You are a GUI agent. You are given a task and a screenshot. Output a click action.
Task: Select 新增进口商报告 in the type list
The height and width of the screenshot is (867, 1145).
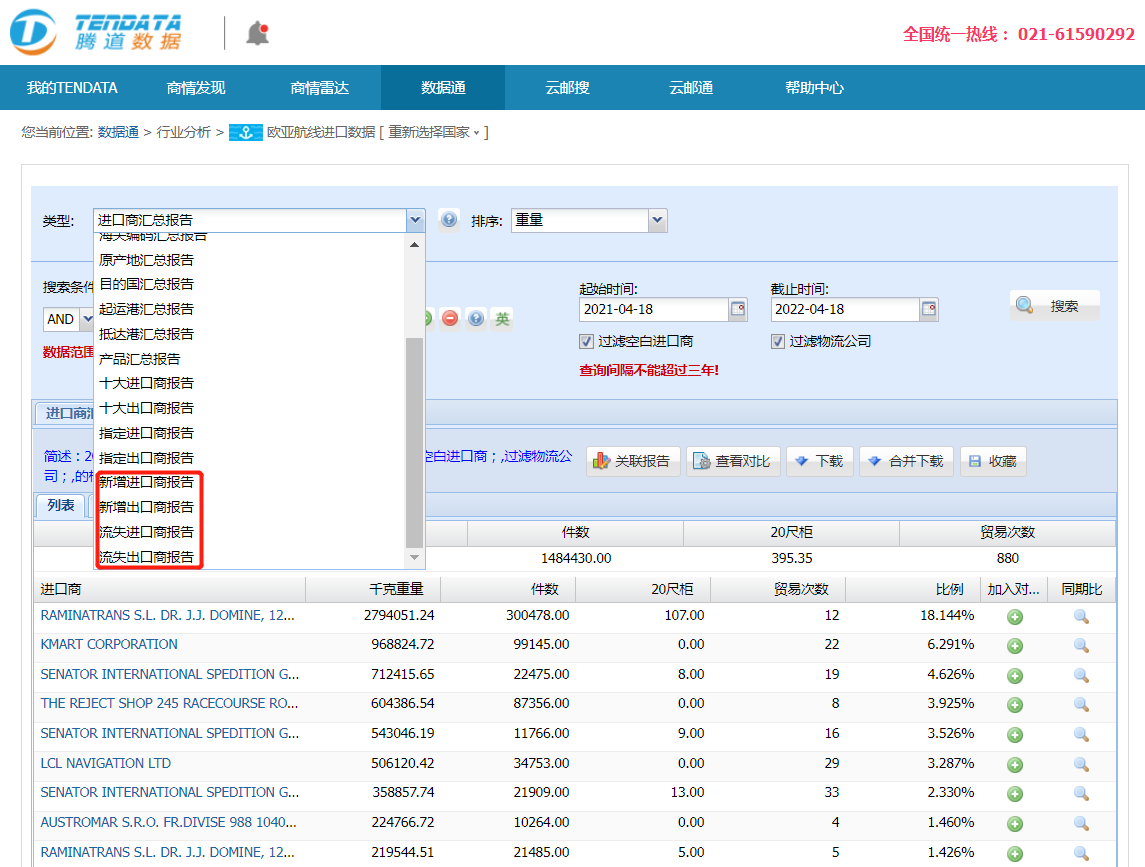pyautogui.click(x=147, y=482)
